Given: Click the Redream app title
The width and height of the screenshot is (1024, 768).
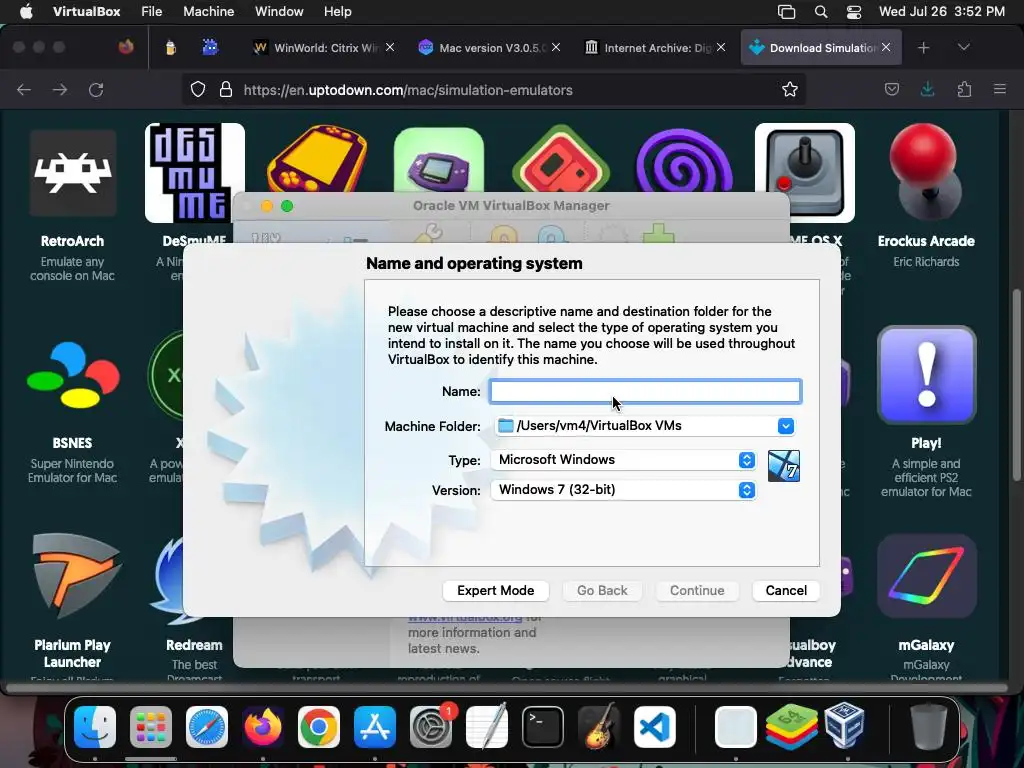Looking at the screenshot, I should pyautogui.click(x=194, y=645).
